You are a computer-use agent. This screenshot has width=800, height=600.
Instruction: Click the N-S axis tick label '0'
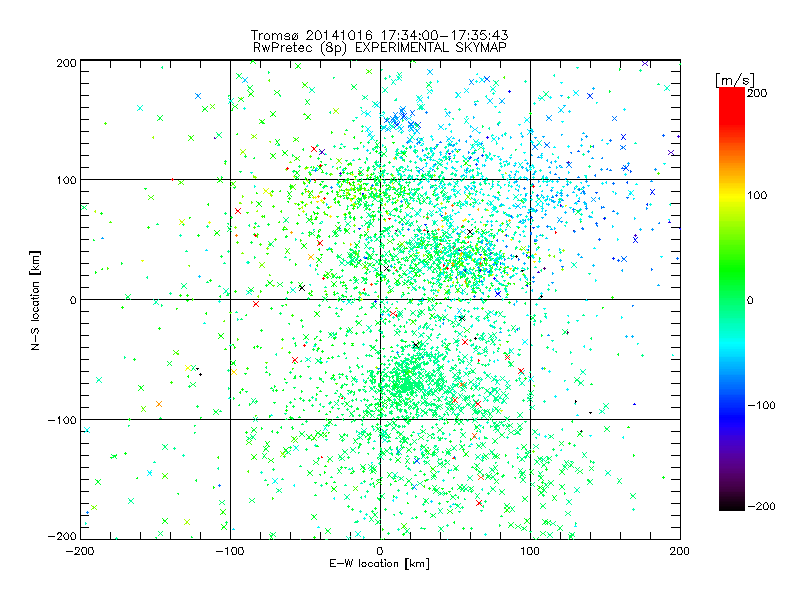pyautogui.click(x=73, y=300)
